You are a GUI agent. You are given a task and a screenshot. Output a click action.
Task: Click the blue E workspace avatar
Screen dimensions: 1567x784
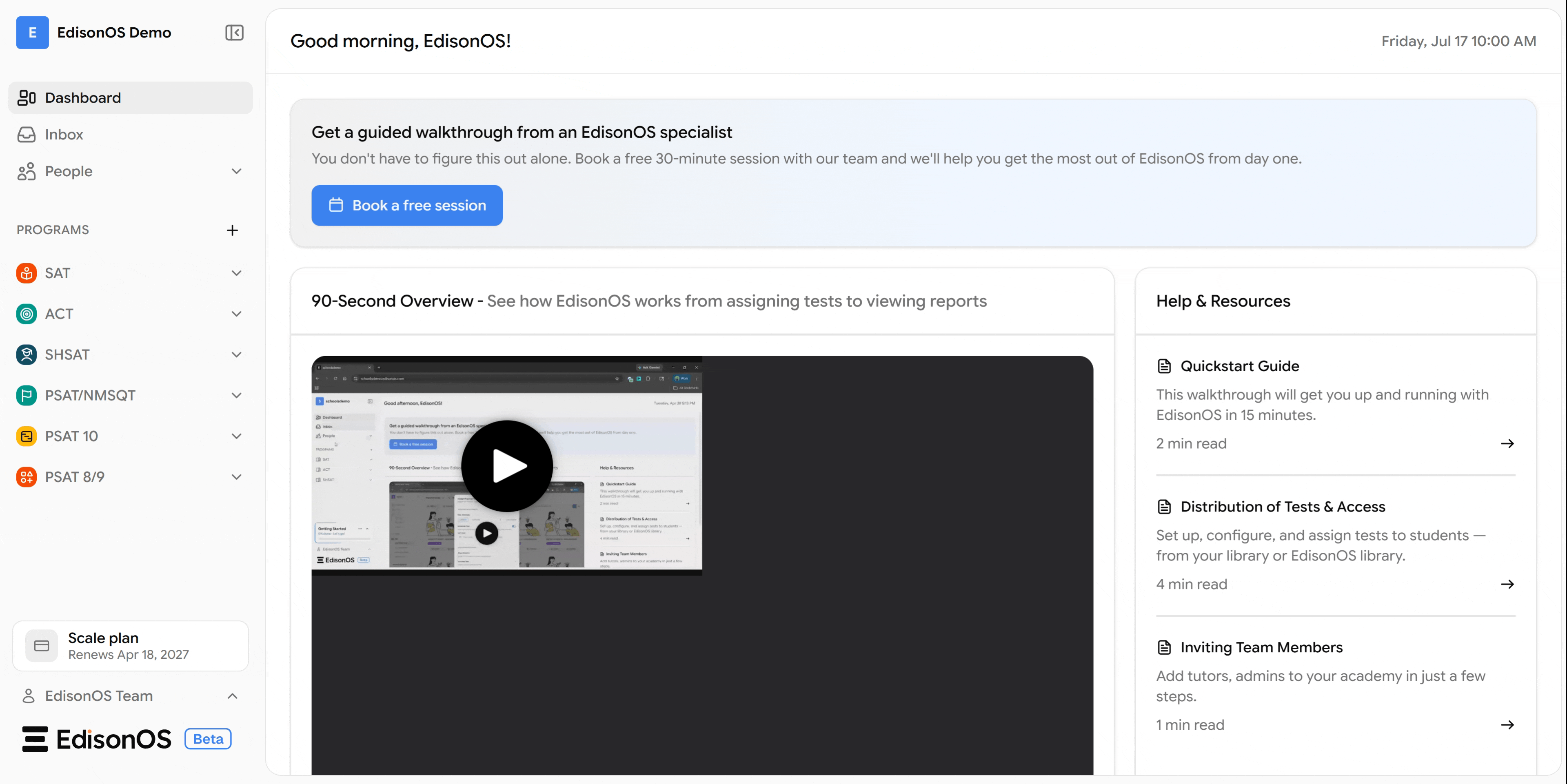(32, 33)
